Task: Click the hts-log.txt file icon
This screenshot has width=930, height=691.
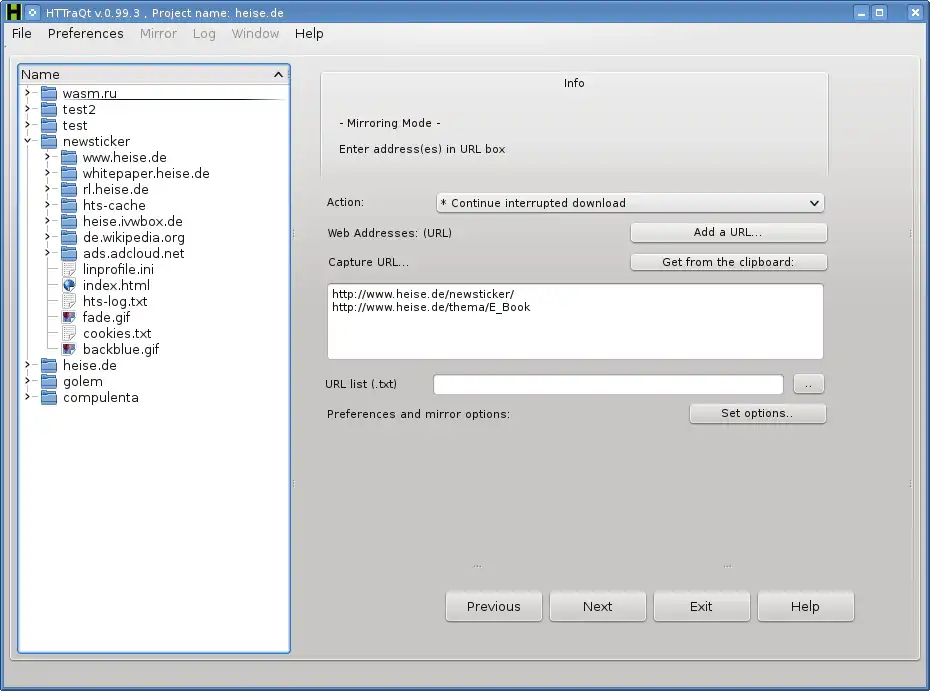Action: [69, 301]
